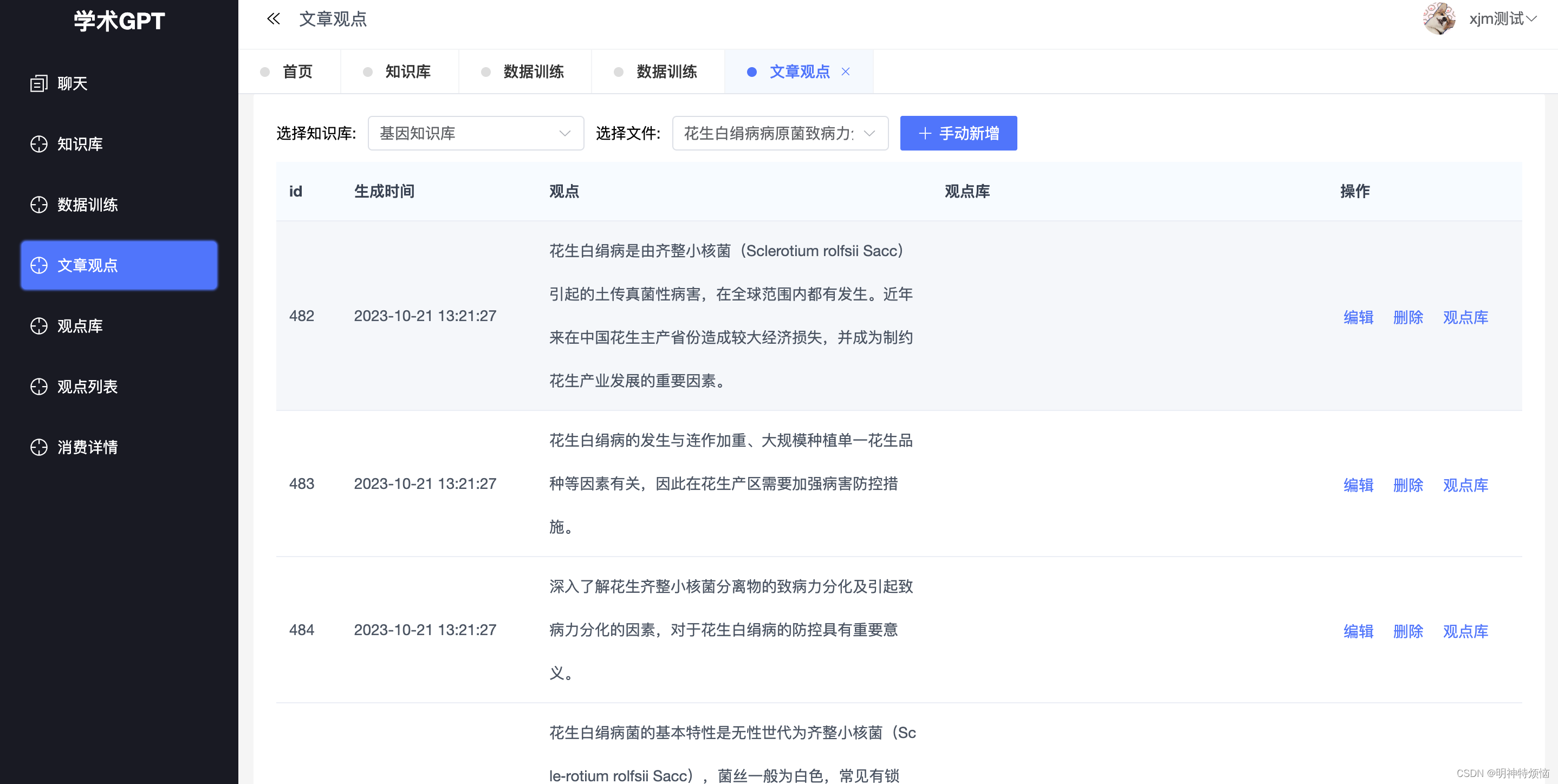Click the user avatar picture
The image size is (1558, 784).
click(x=1439, y=19)
